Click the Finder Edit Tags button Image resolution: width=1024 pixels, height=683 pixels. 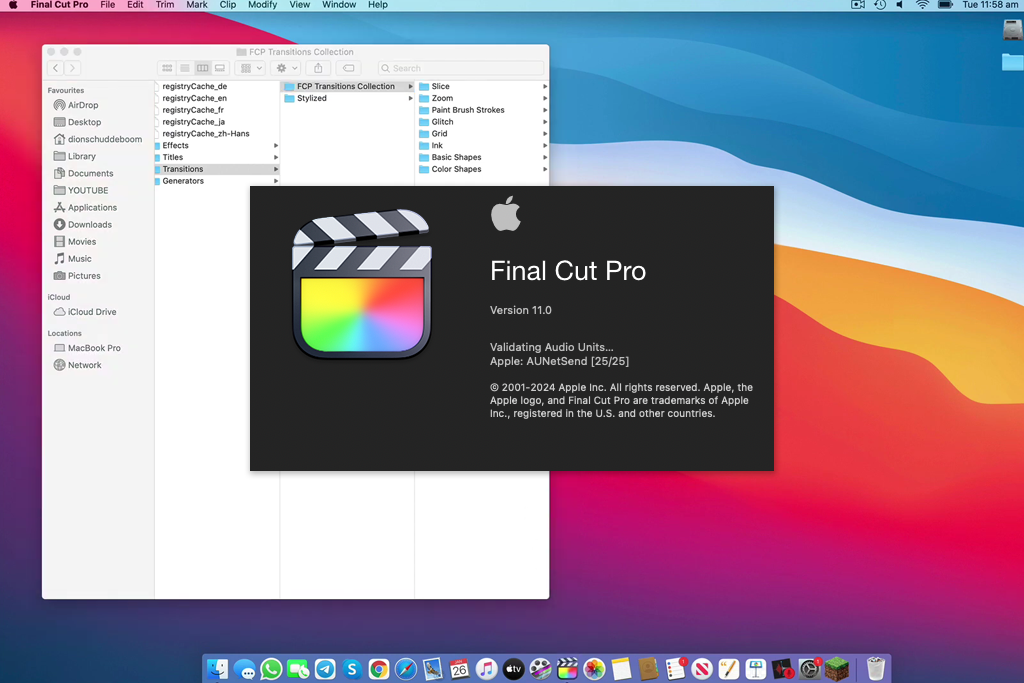click(x=349, y=68)
